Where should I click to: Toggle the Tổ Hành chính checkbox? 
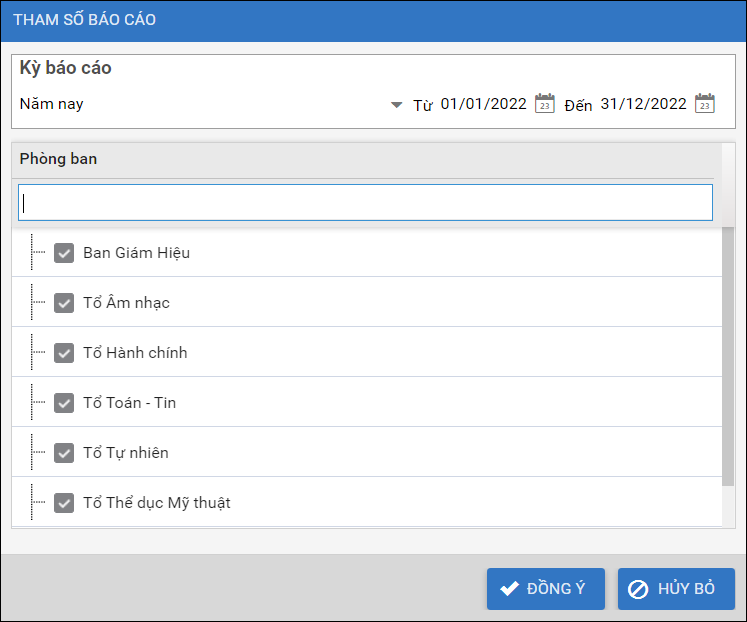pos(65,353)
